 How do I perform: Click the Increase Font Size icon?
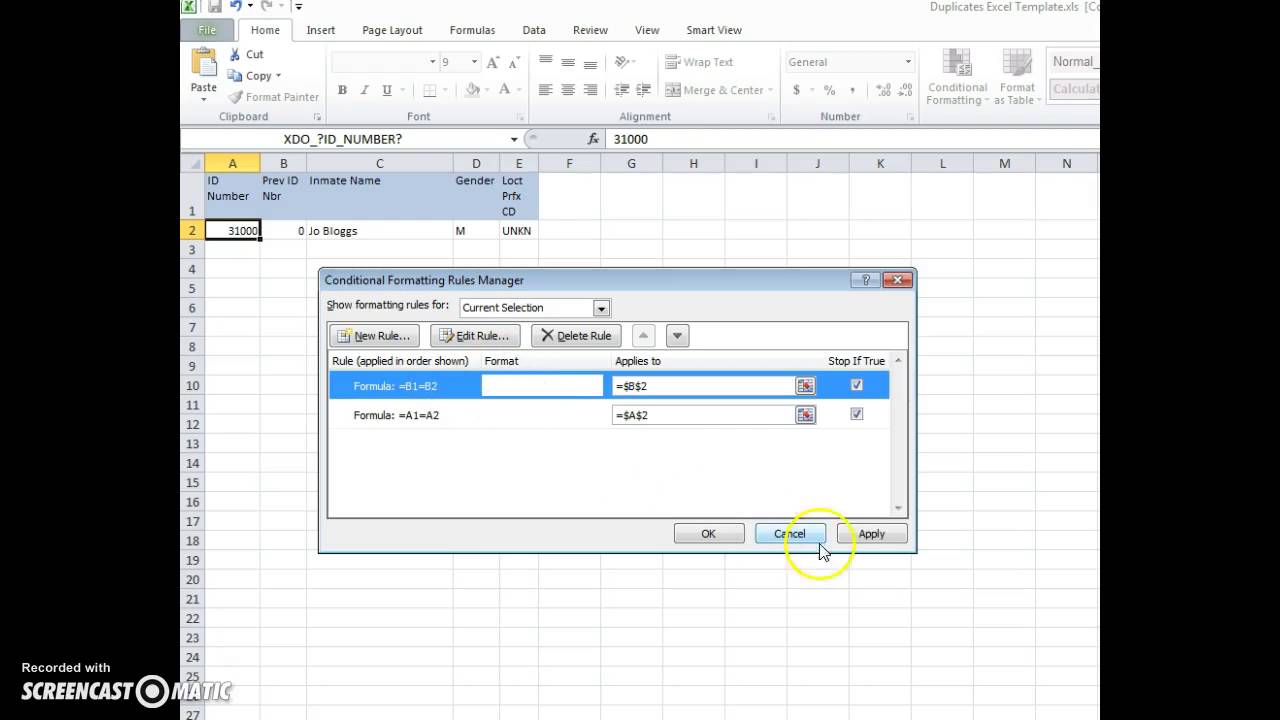coord(493,62)
